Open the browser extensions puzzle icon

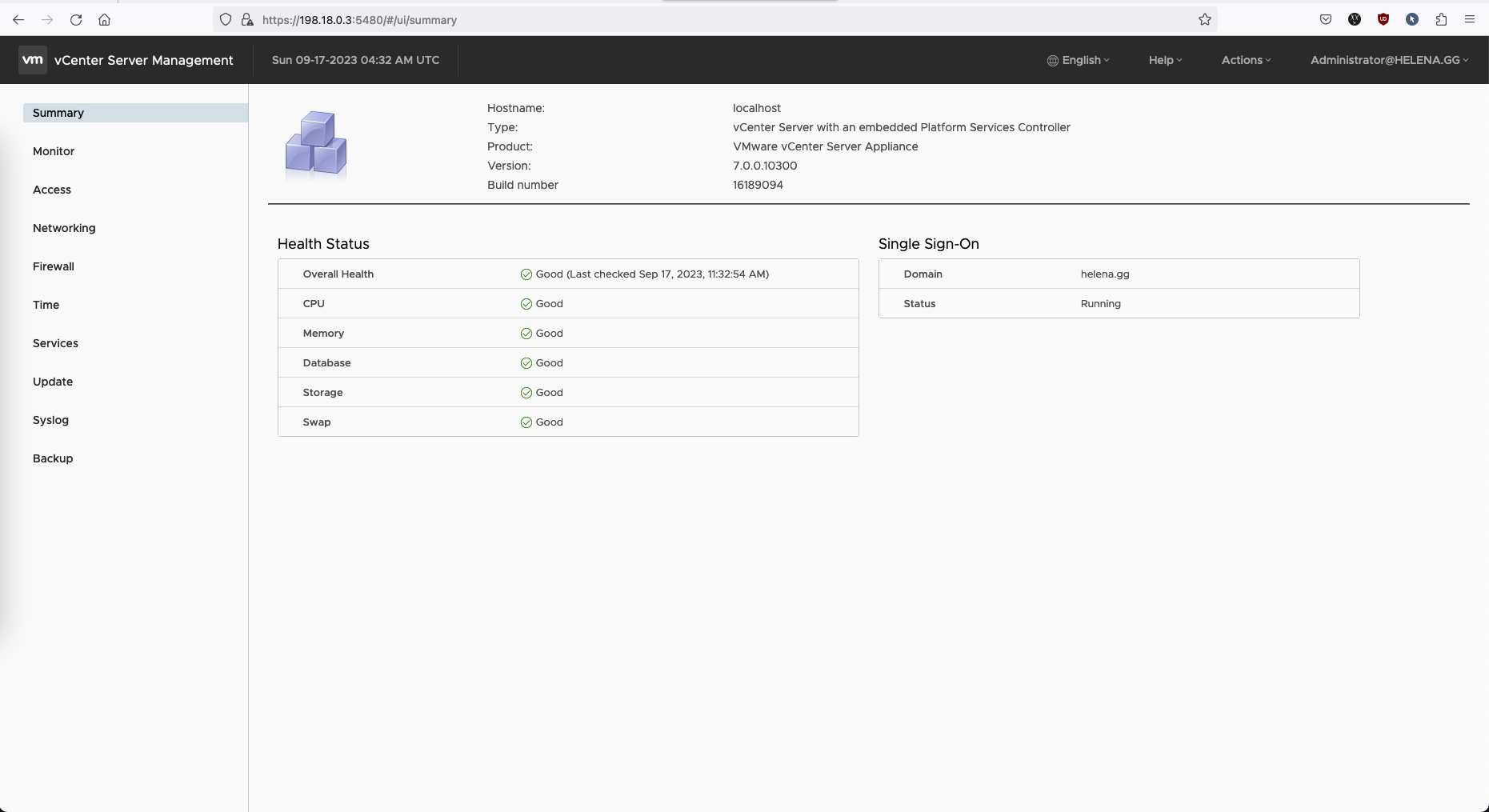click(1441, 20)
